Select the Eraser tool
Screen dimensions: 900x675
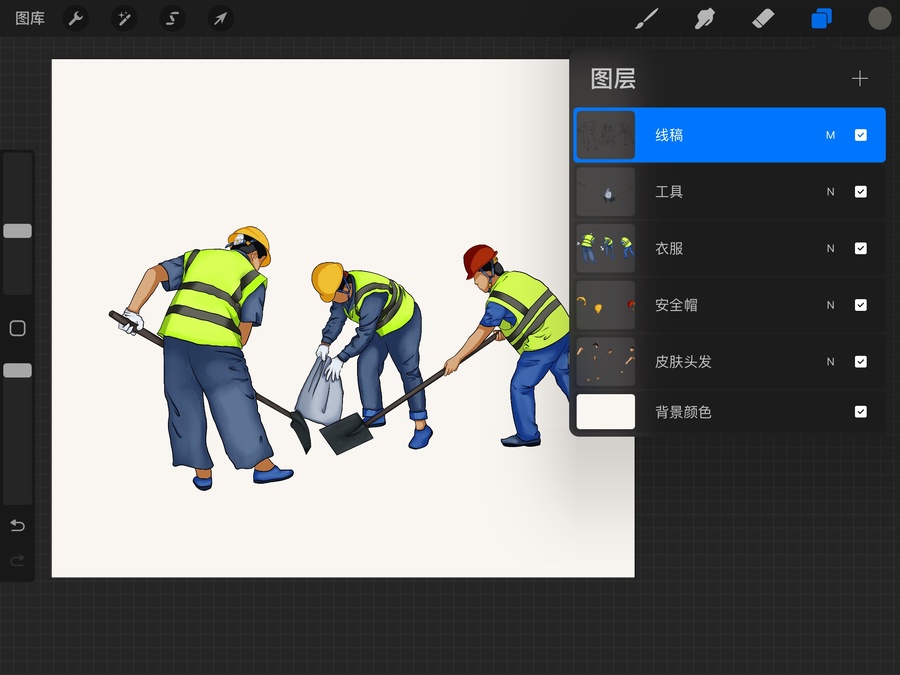coord(763,18)
